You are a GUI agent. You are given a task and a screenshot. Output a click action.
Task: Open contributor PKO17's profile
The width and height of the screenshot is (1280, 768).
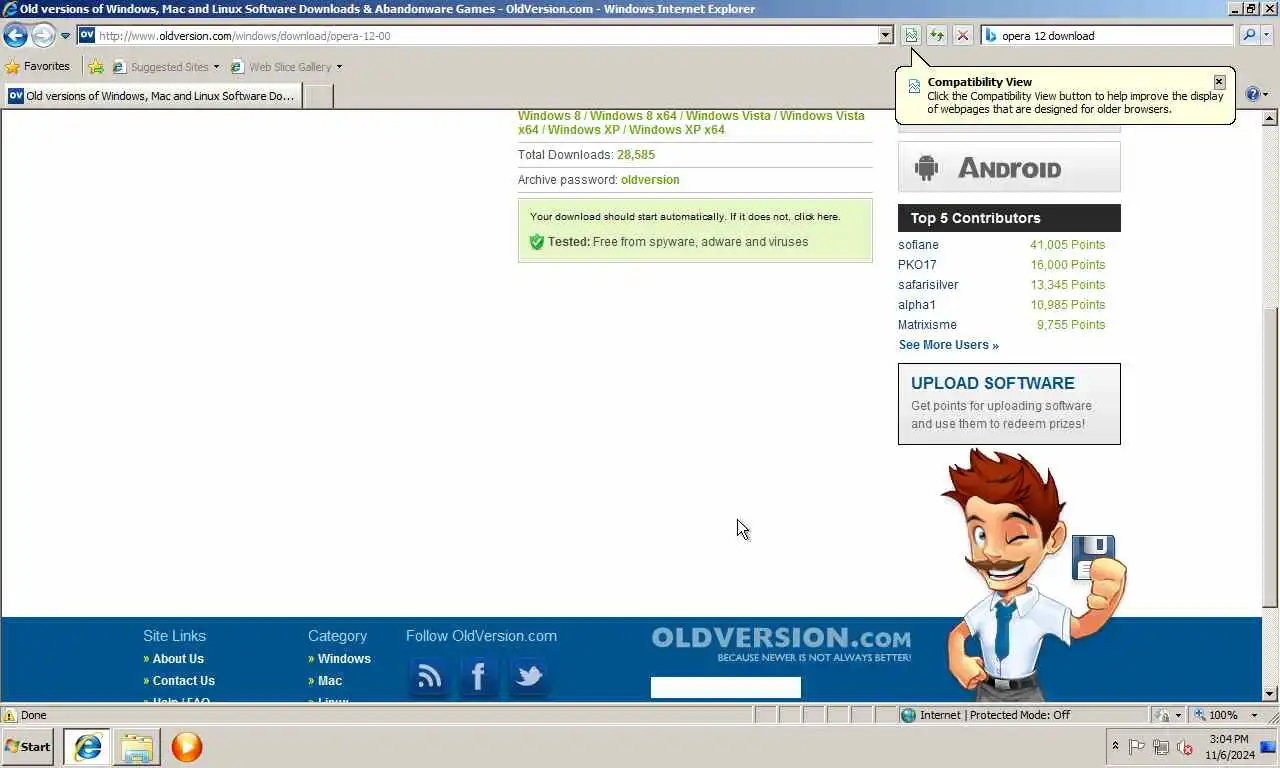pyautogui.click(x=917, y=265)
